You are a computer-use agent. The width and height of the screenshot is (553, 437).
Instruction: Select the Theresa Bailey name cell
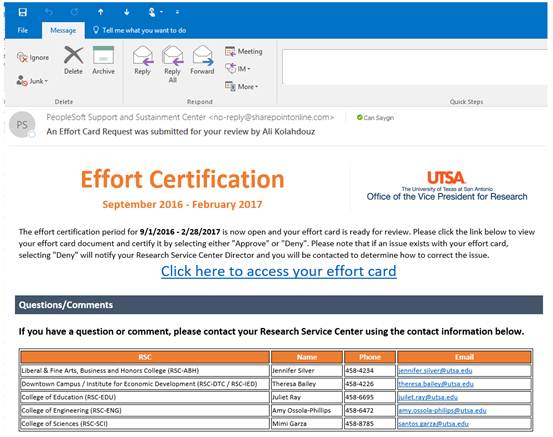[307, 384]
